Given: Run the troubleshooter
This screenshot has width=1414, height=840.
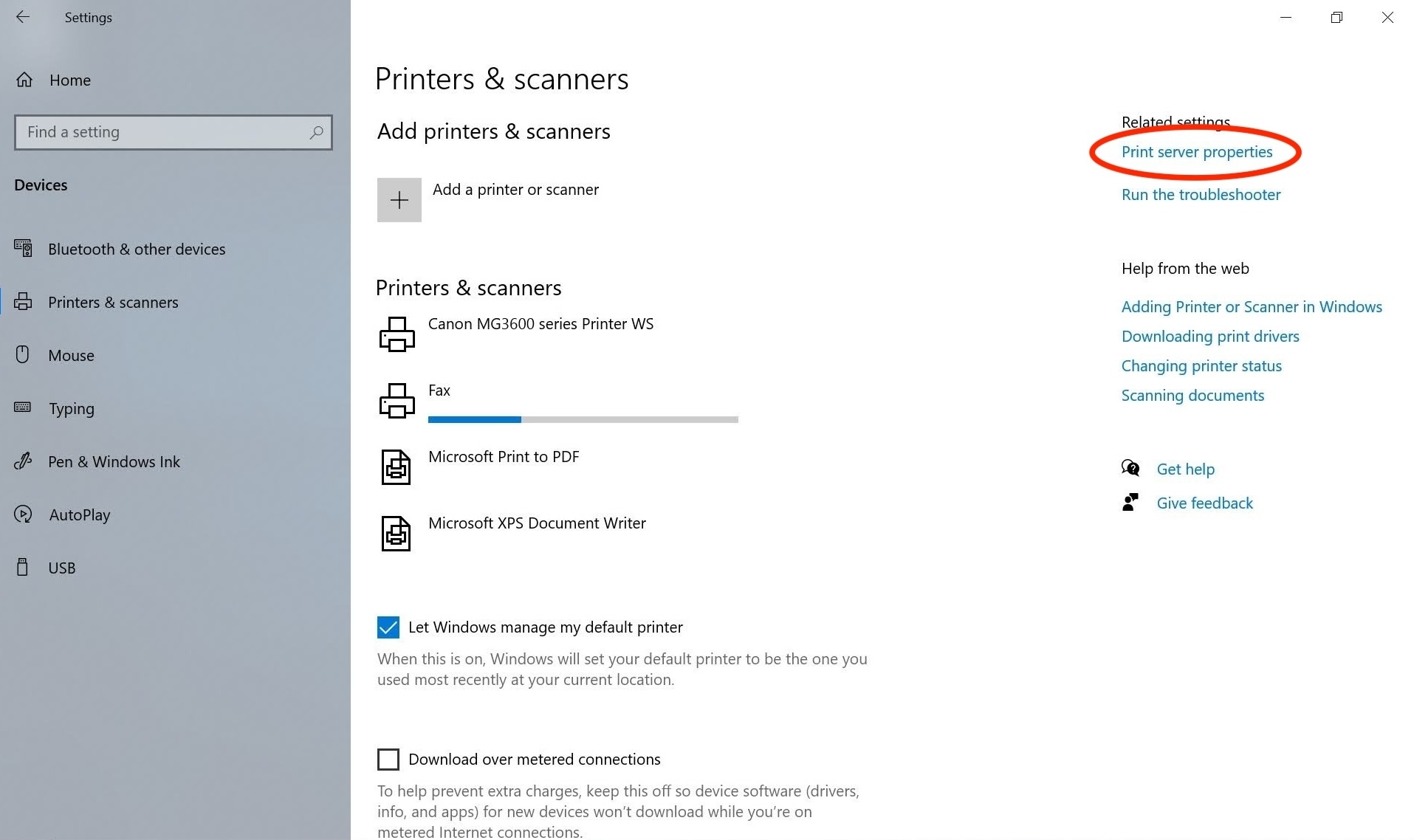Looking at the screenshot, I should [1201, 195].
